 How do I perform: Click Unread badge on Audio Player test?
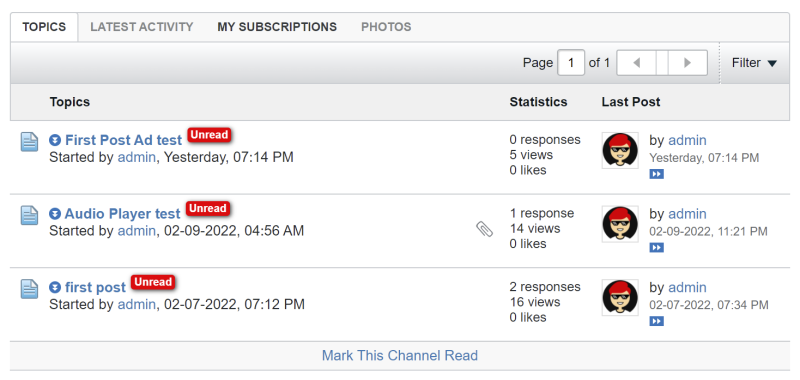pos(208,208)
